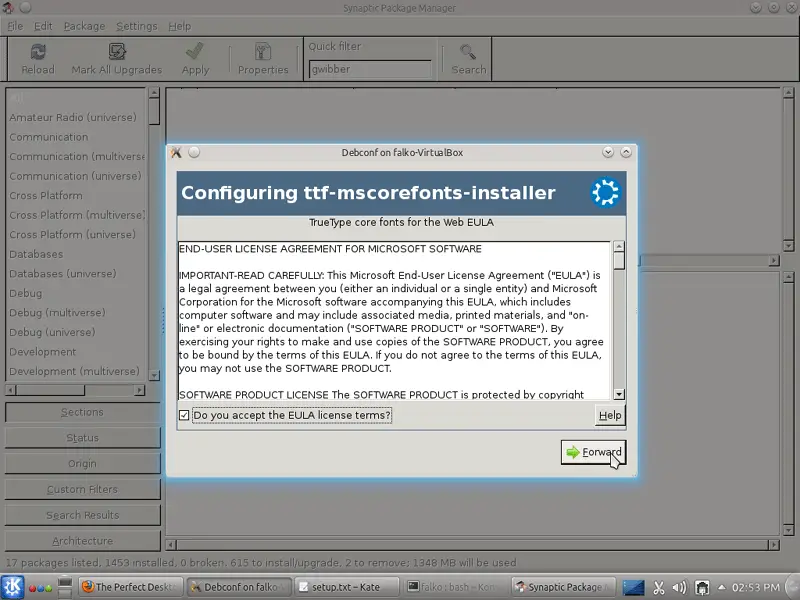The height and width of the screenshot is (600, 800).
Task: Click the Custom Filters button
Action: click(82, 489)
